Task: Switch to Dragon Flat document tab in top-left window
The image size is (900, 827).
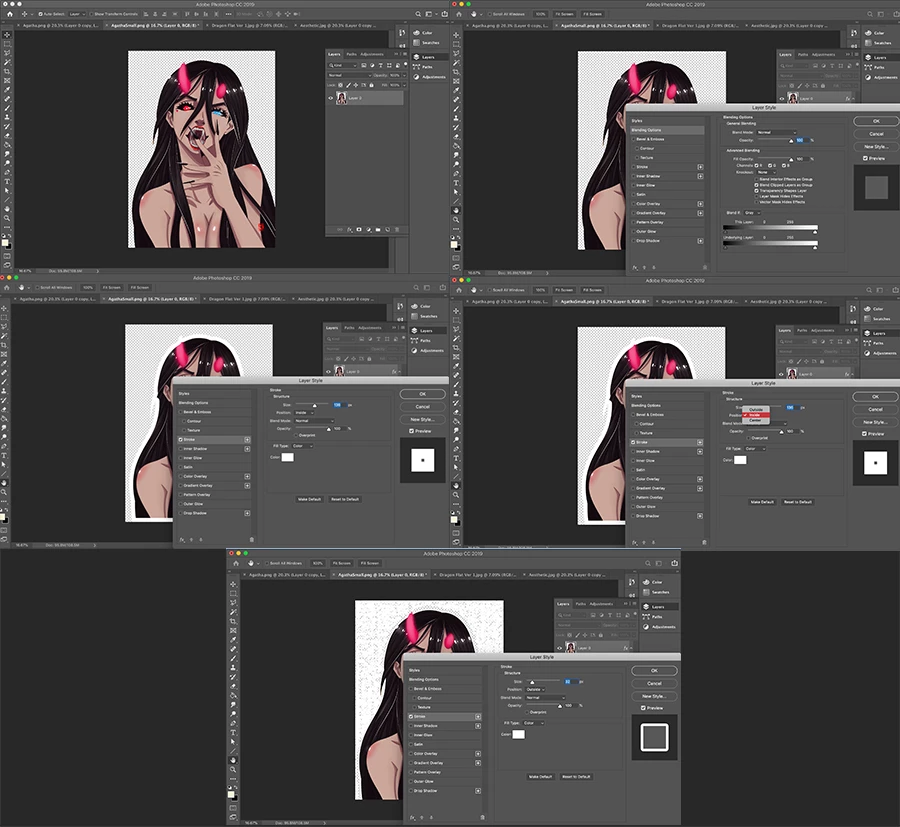Action: point(247,25)
